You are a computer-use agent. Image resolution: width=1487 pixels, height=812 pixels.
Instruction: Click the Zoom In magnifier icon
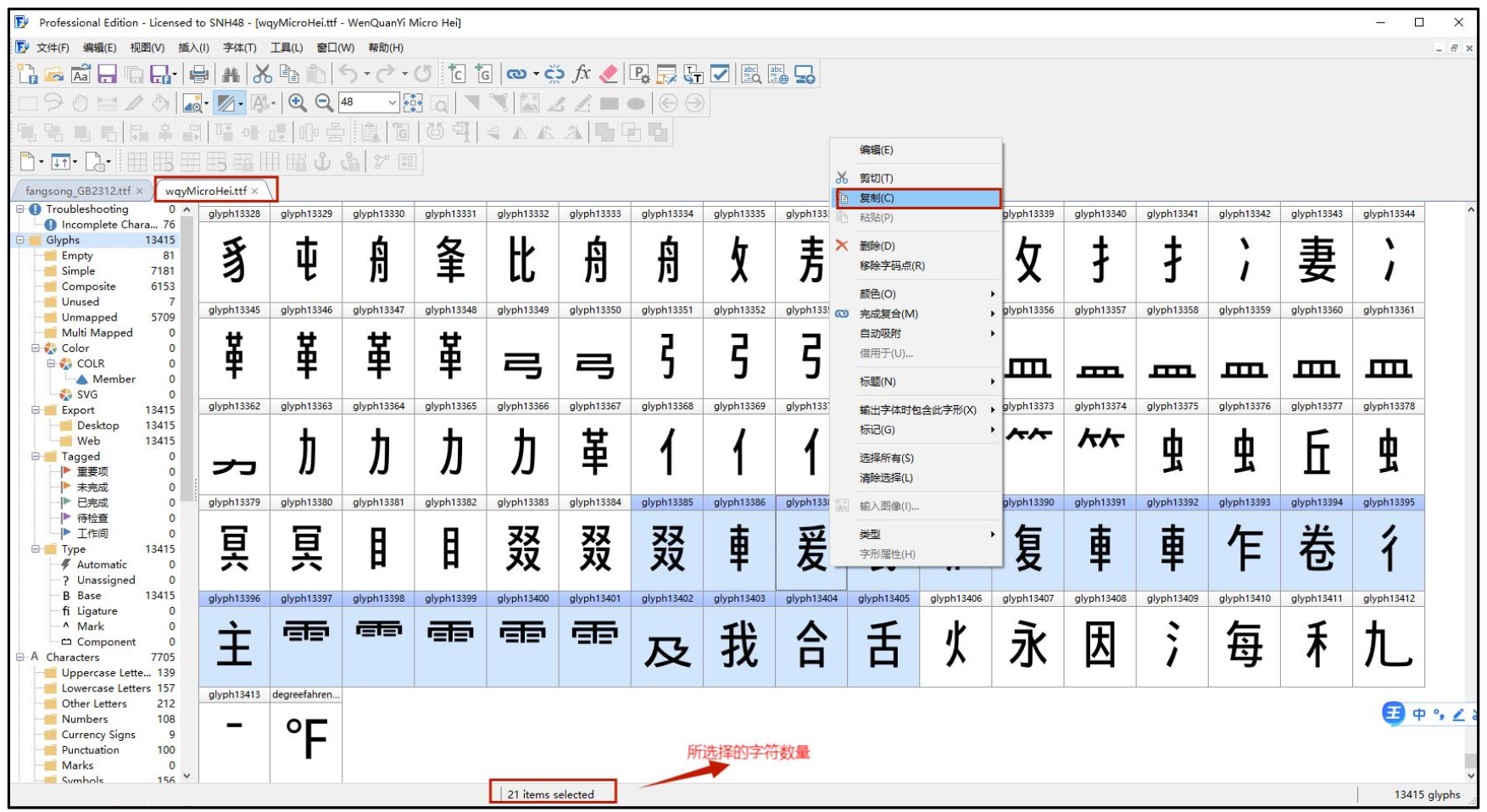(x=297, y=103)
